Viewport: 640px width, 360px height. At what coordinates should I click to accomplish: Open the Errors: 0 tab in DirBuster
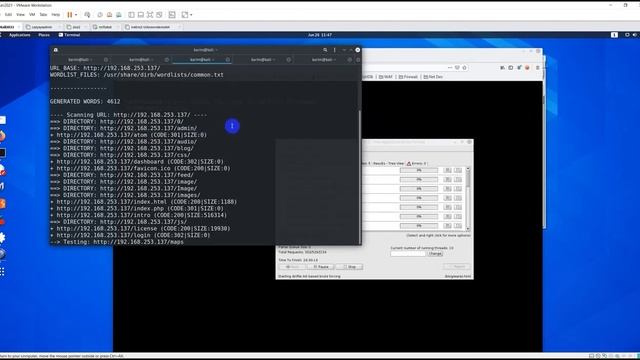pyautogui.click(x=416, y=163)
